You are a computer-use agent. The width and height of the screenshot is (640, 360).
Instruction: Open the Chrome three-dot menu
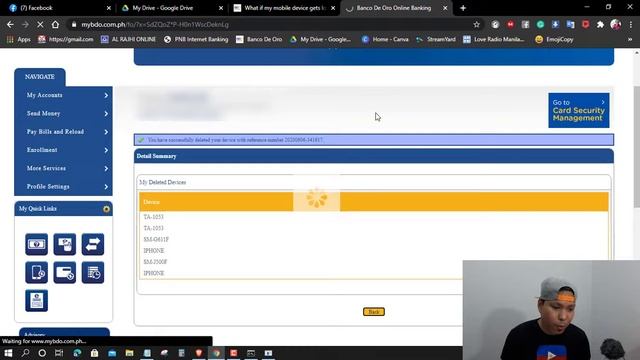[631, 24]
